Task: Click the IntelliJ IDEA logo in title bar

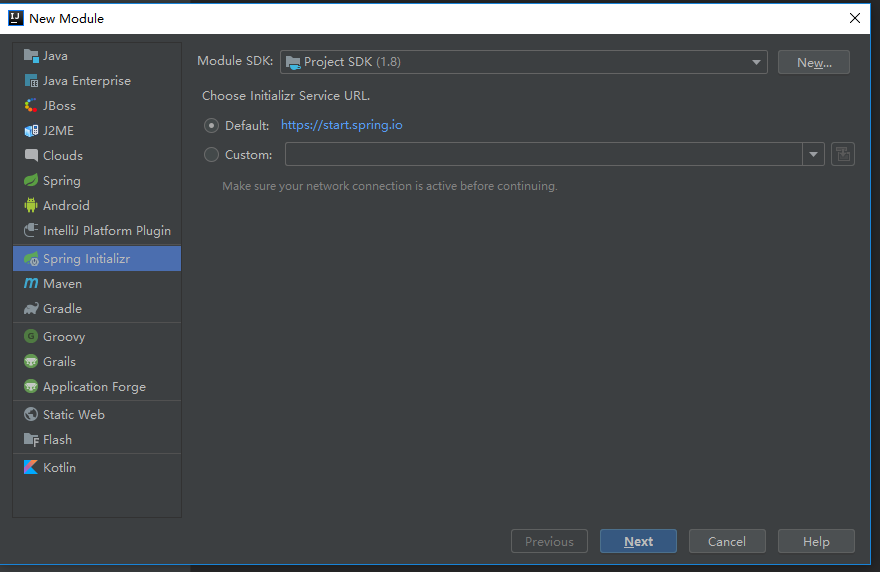Action: tap(15, 18)
